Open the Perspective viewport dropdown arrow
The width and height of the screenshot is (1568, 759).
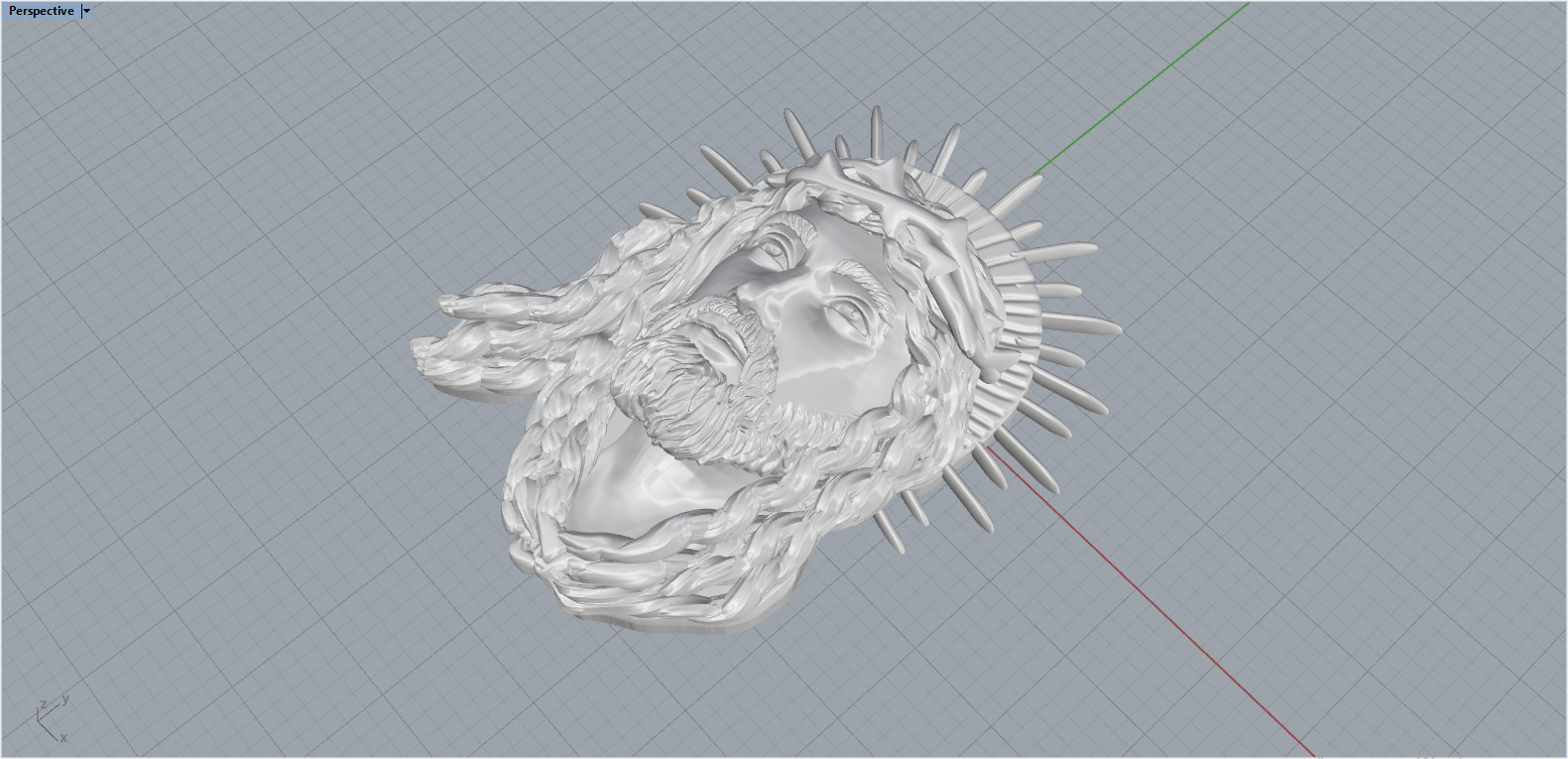click(87, 11)
